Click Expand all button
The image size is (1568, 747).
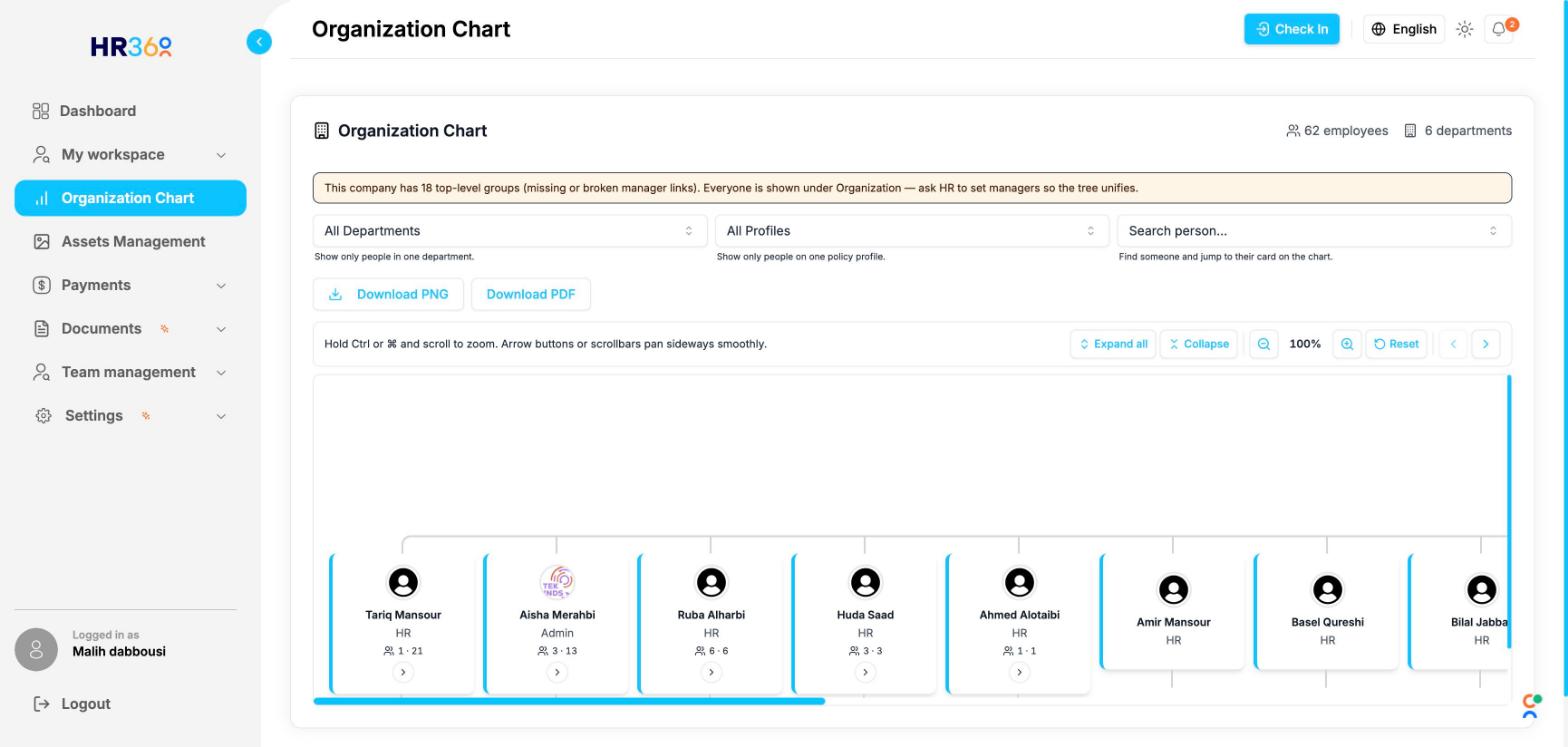(1112, 344)
